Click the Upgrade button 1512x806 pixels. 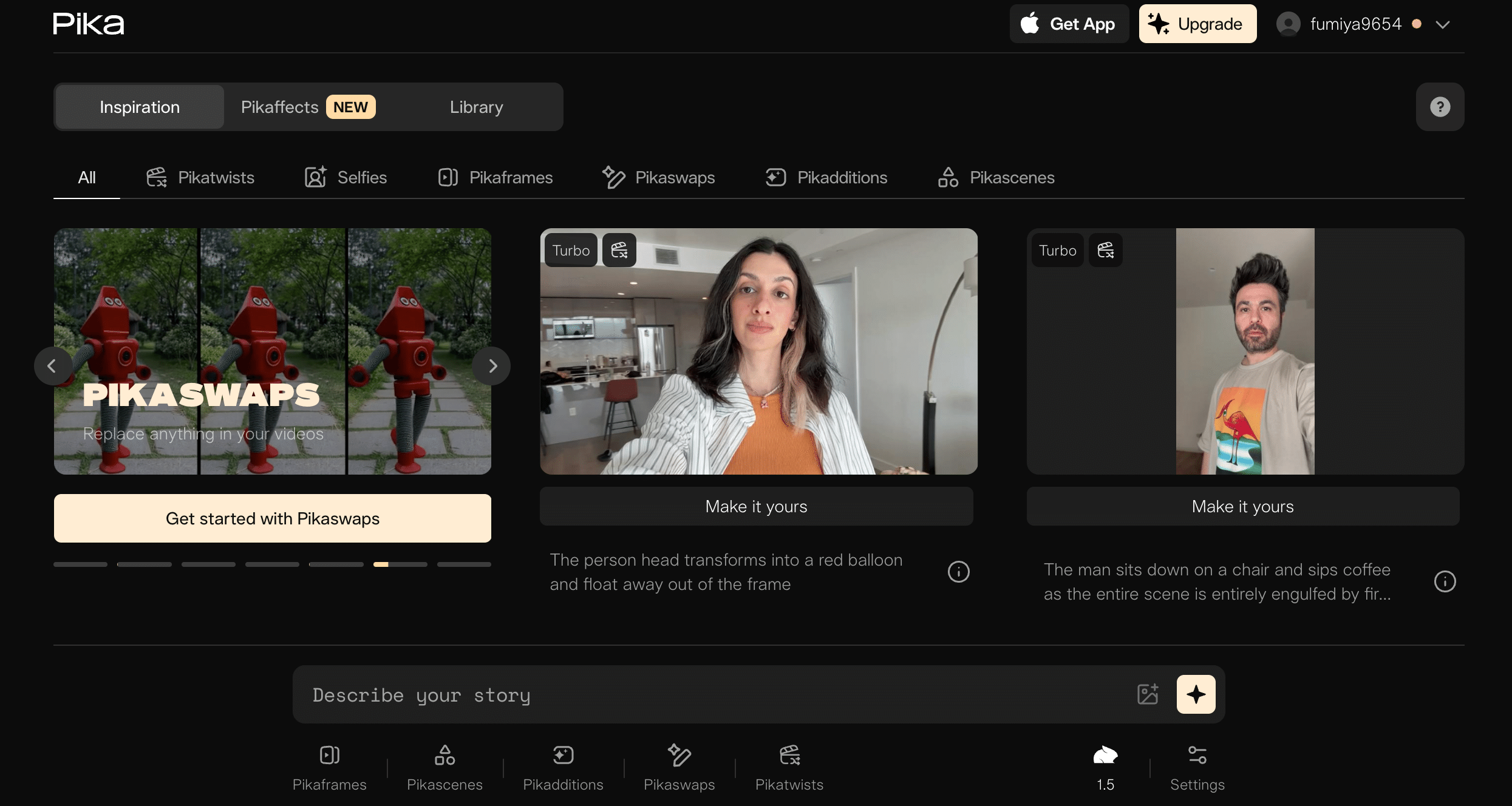coord(1197,24)
